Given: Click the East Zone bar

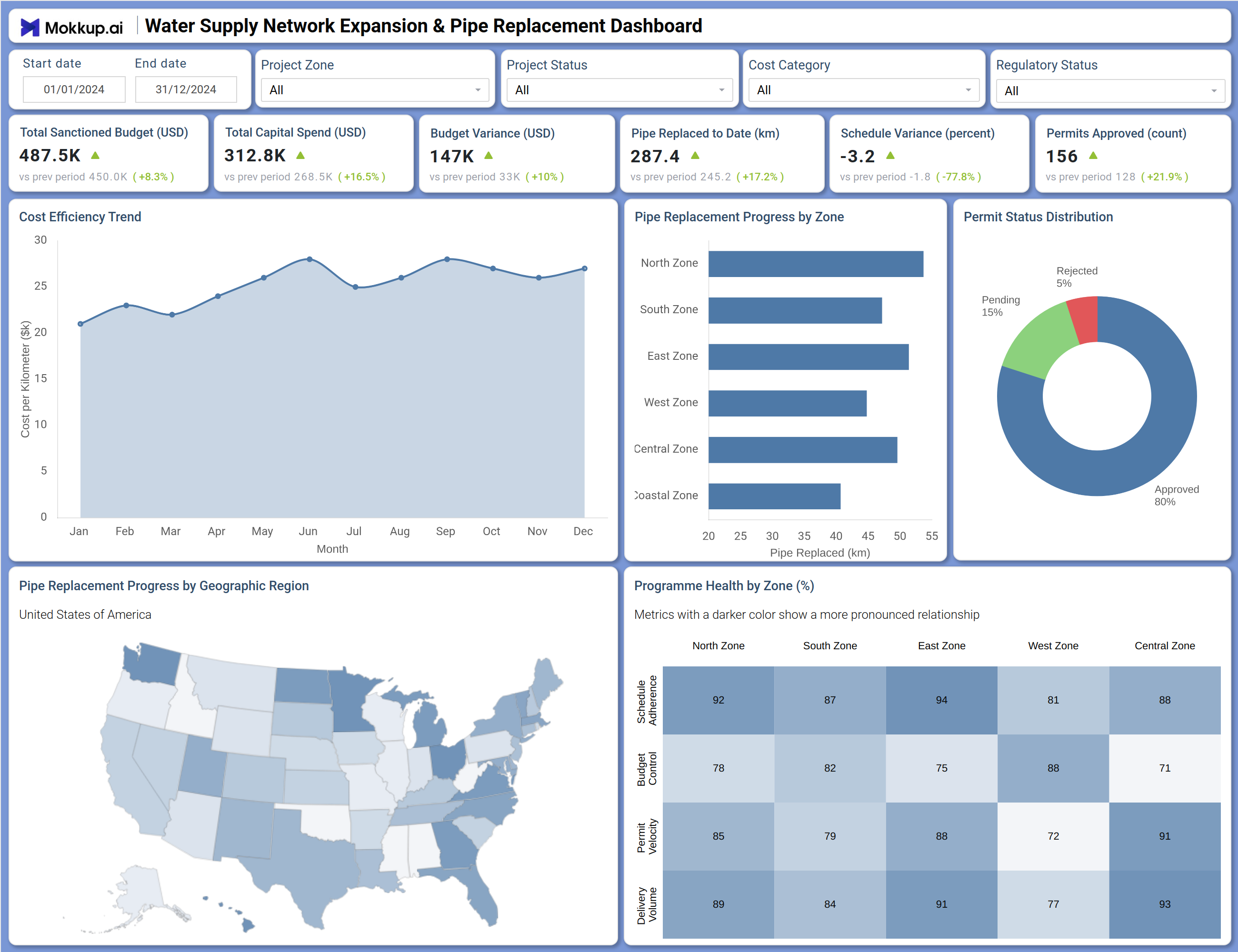Looking at the screenshot, I should 809,357.
